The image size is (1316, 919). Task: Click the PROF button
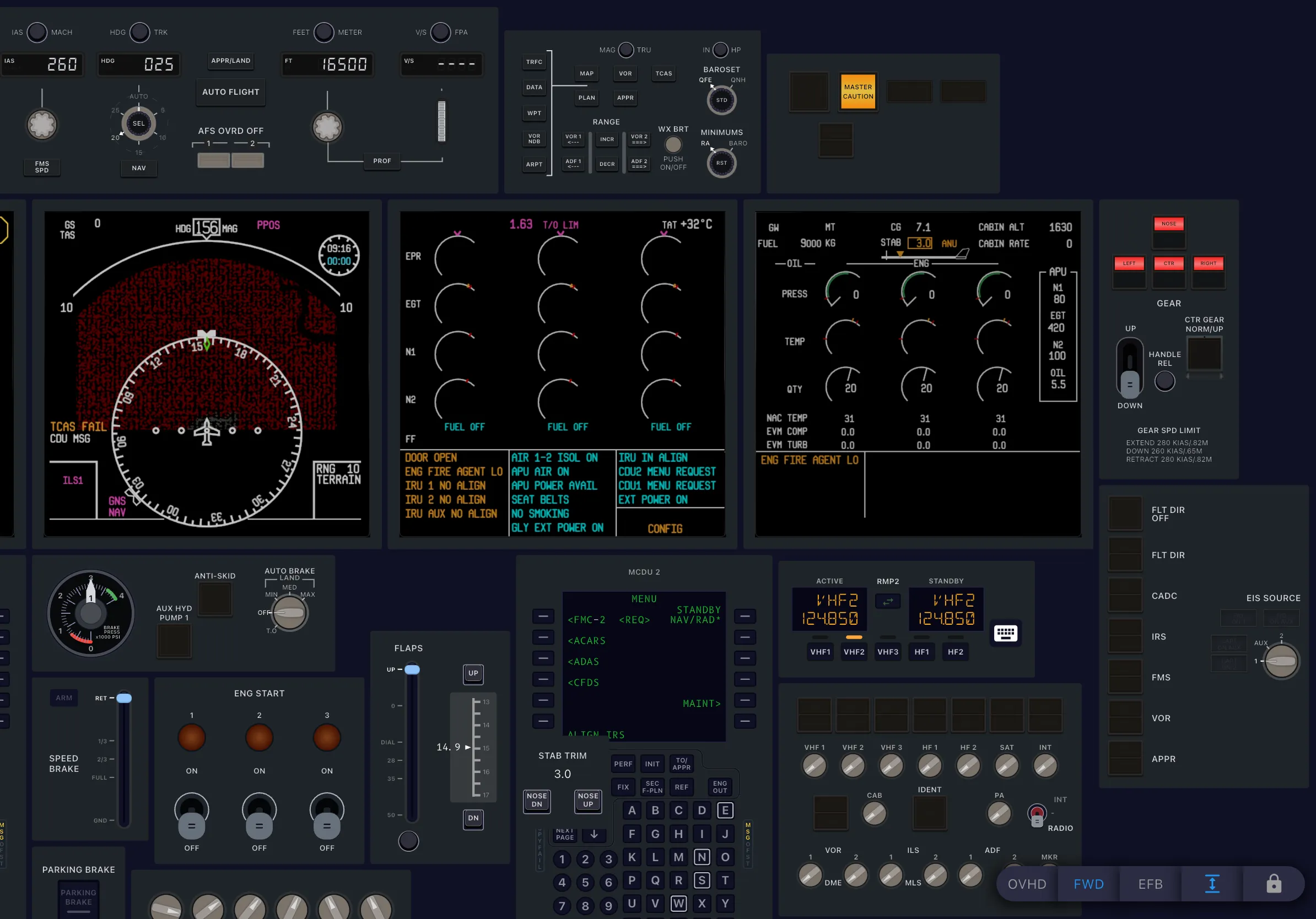tap(382, 161)
